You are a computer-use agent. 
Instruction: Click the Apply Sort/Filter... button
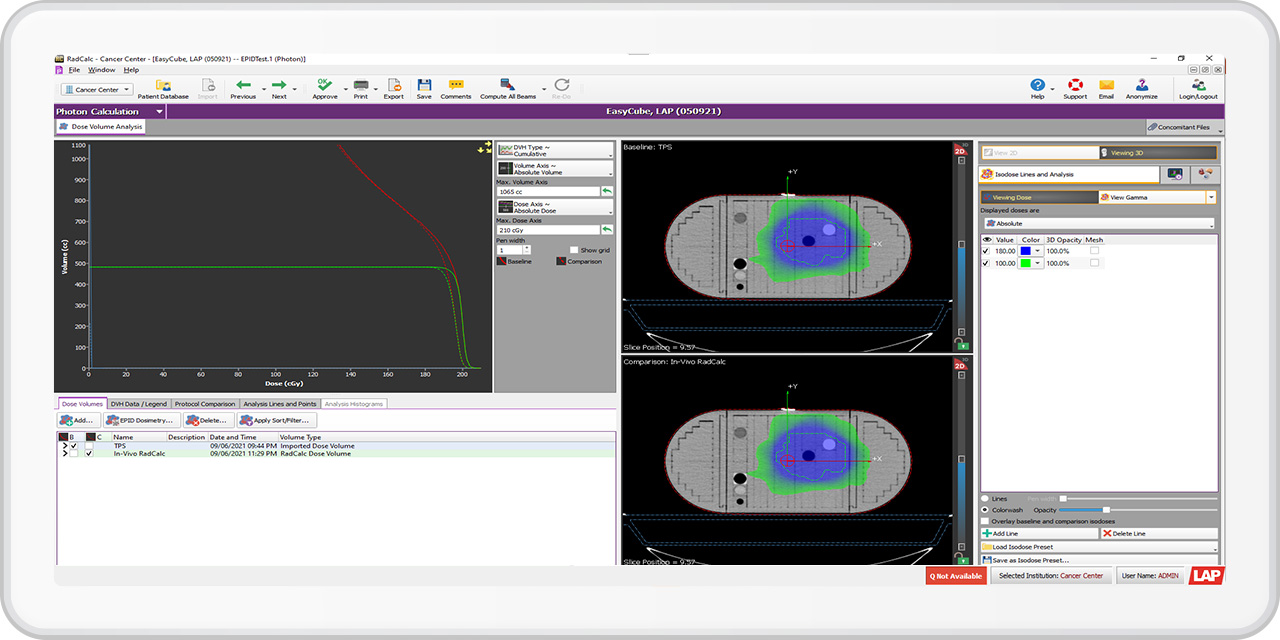coord(277,420)
